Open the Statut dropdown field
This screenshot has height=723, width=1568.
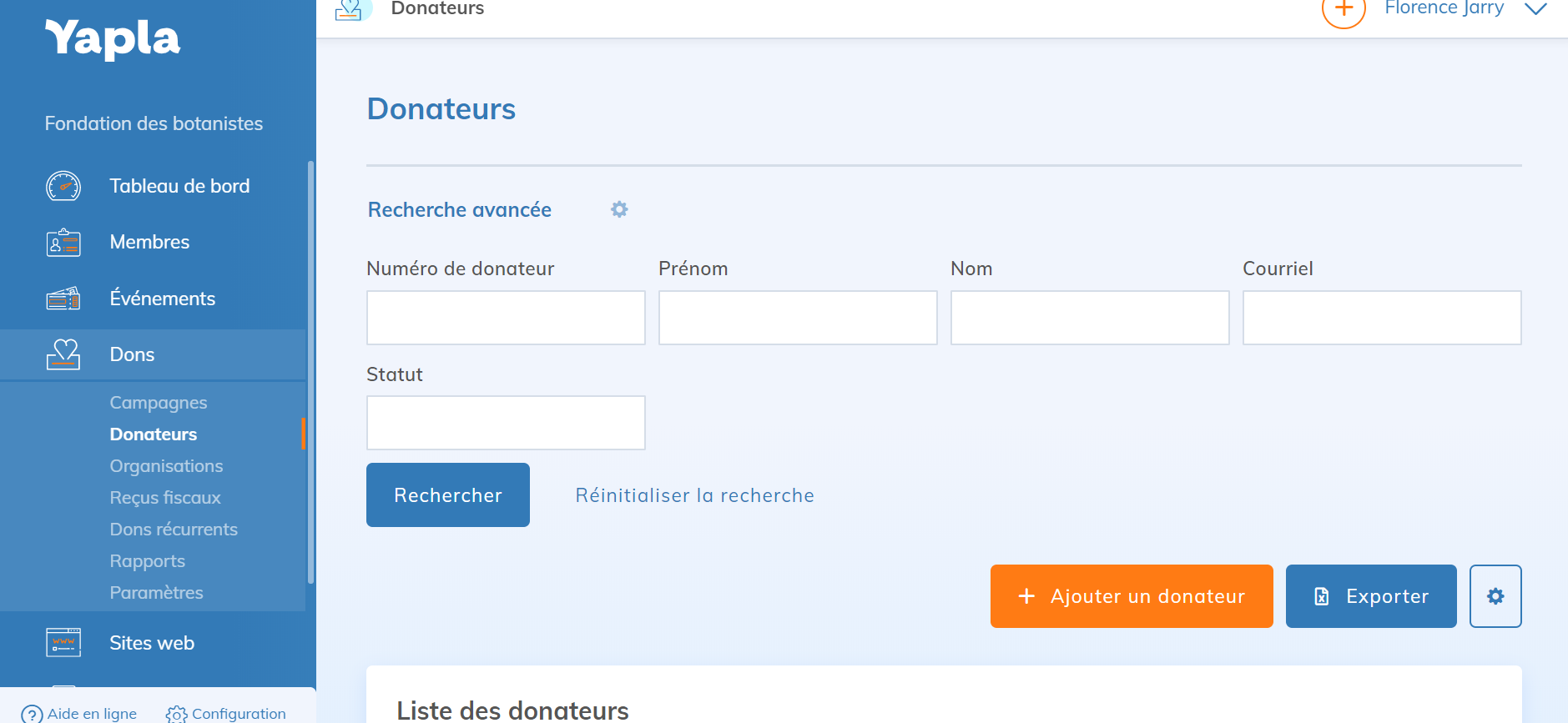[x=506, y=423]
